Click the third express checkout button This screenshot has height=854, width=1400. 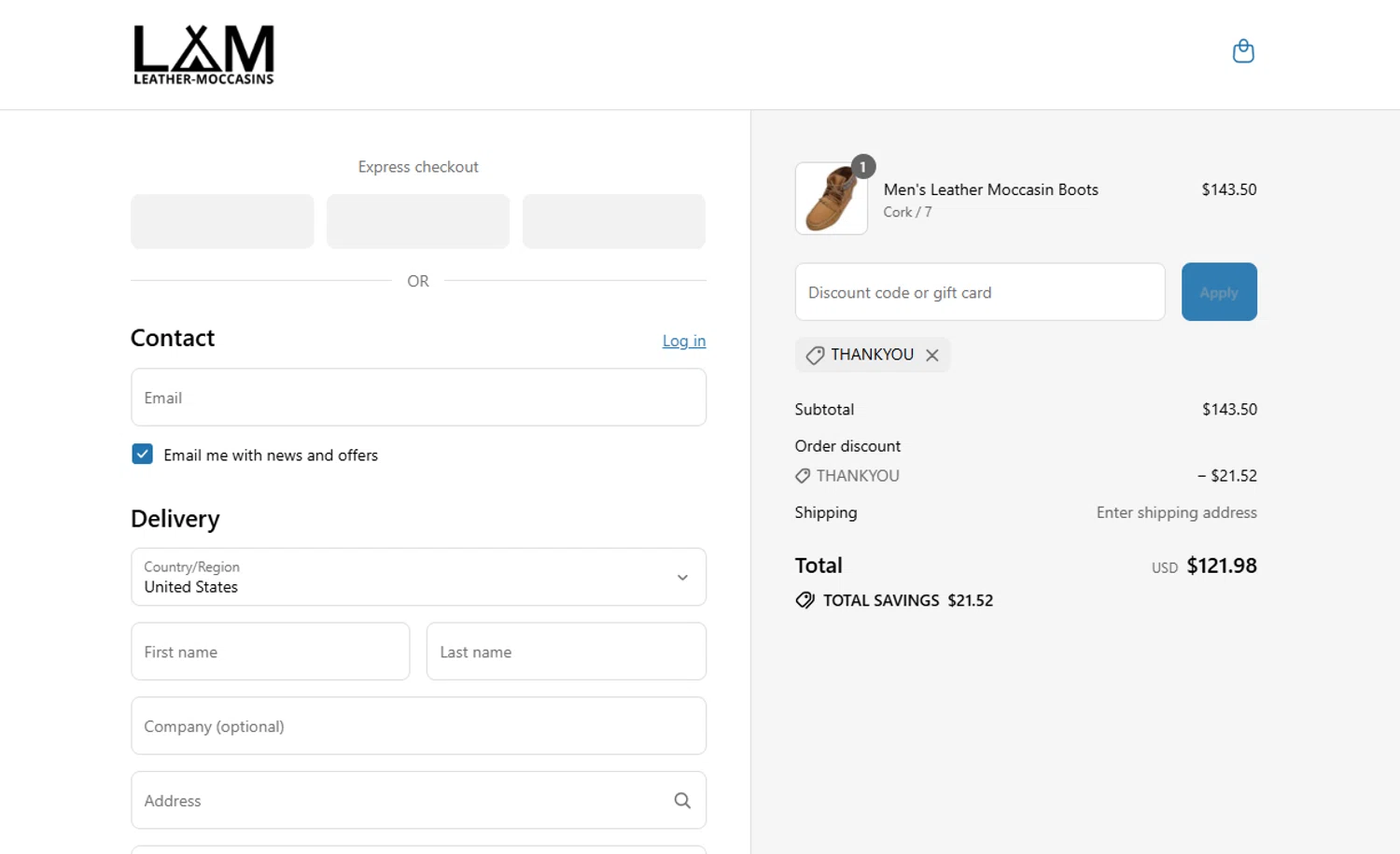(614, 221)
